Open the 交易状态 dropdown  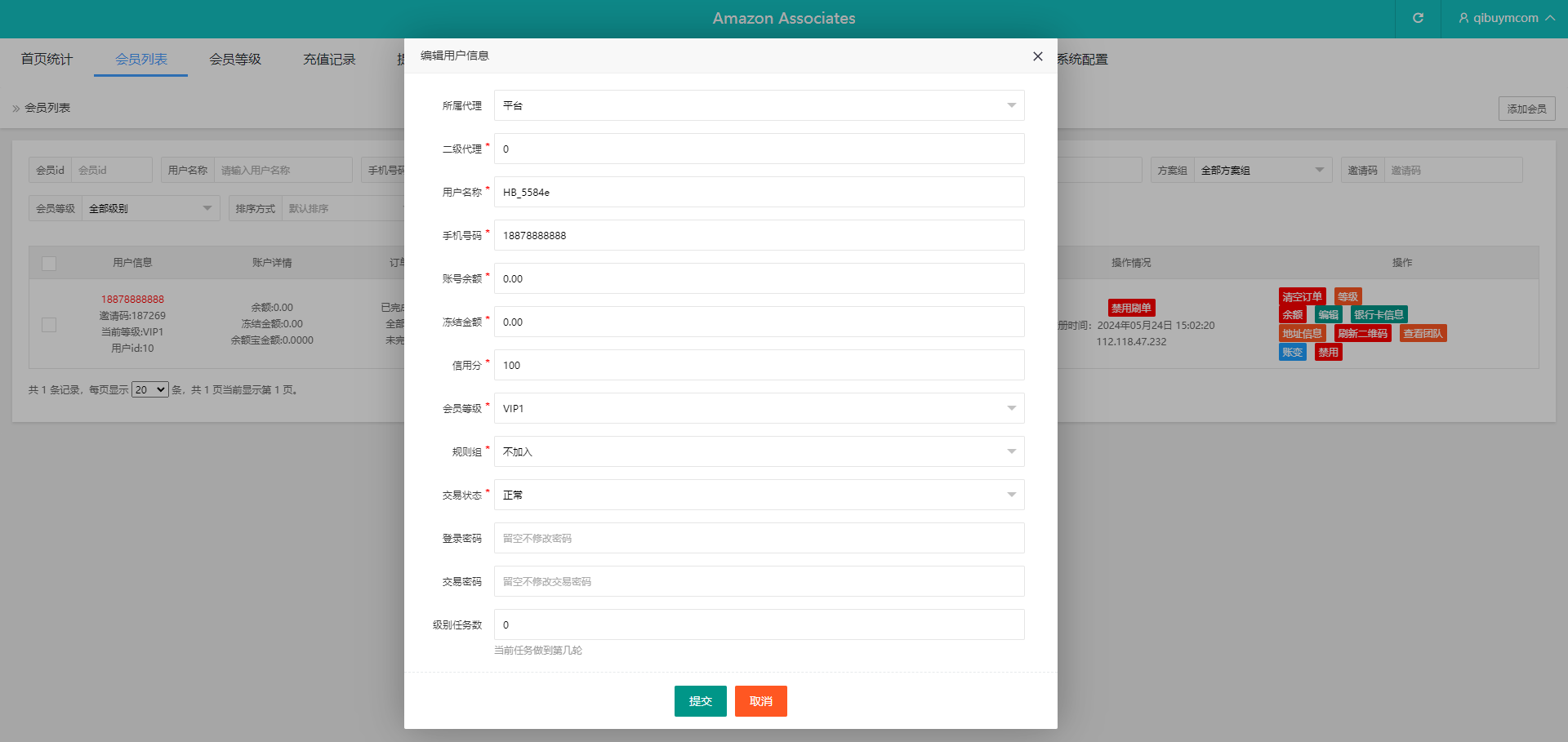759,495
